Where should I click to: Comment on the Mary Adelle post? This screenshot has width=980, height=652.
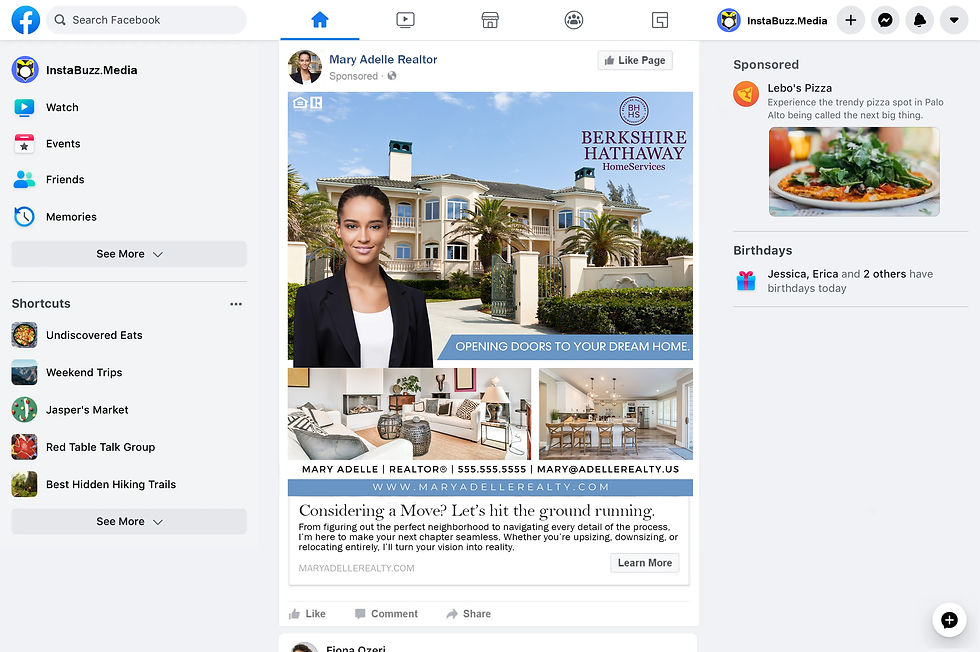click(x=386, y=614)
